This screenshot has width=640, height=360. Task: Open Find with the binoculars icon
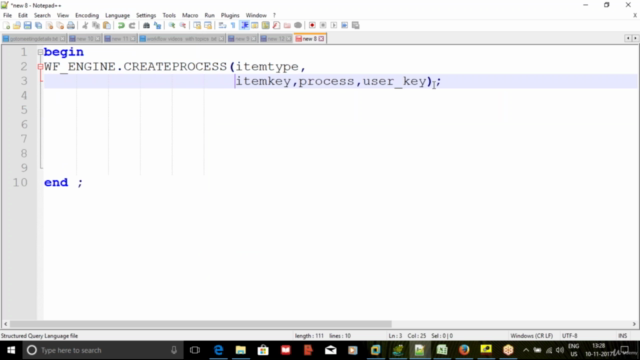click(x=146, y=25)
